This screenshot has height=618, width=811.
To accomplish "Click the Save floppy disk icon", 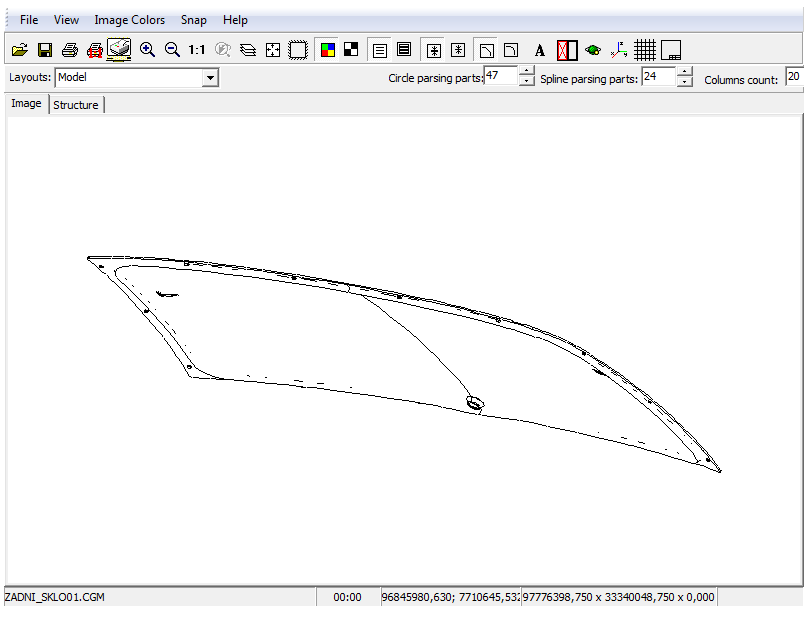I will pos(45,50).
